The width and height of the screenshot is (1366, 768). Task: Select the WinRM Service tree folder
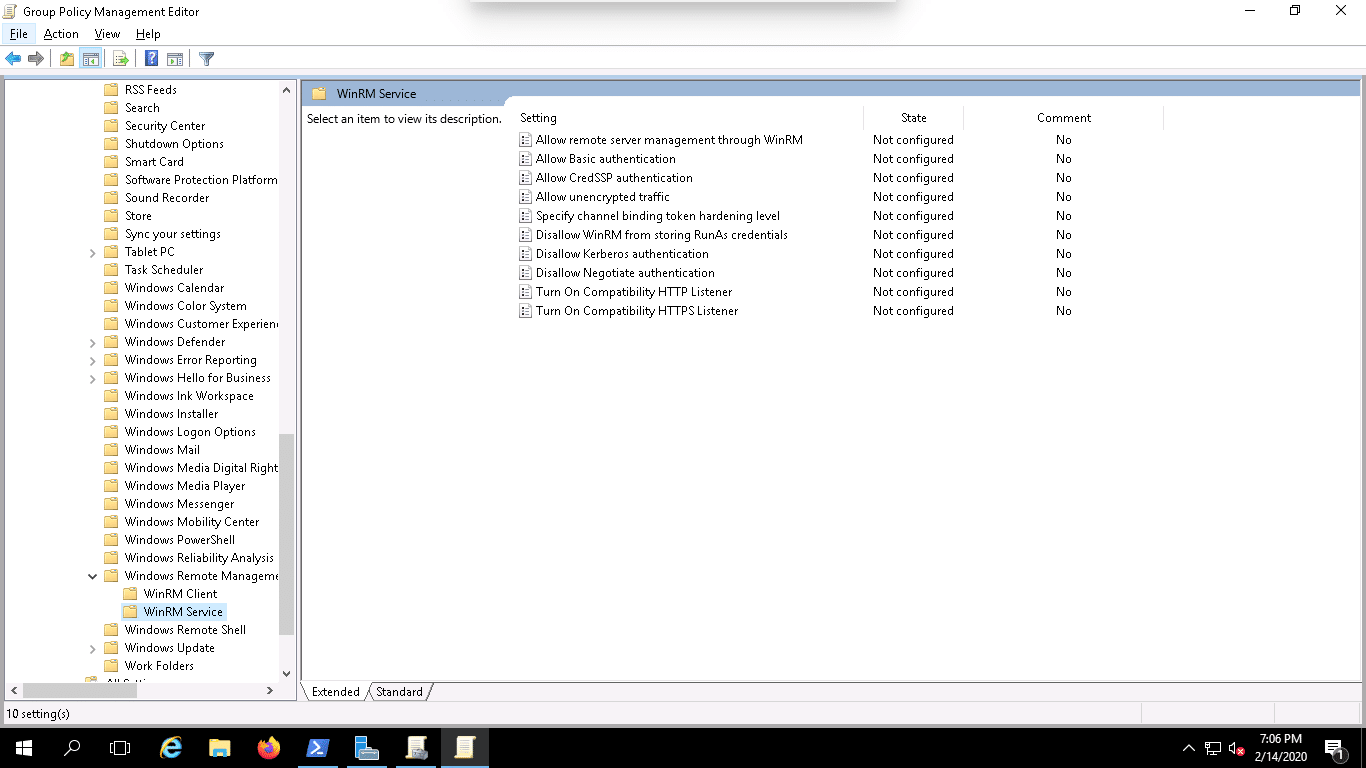click(x=183, y=612)
